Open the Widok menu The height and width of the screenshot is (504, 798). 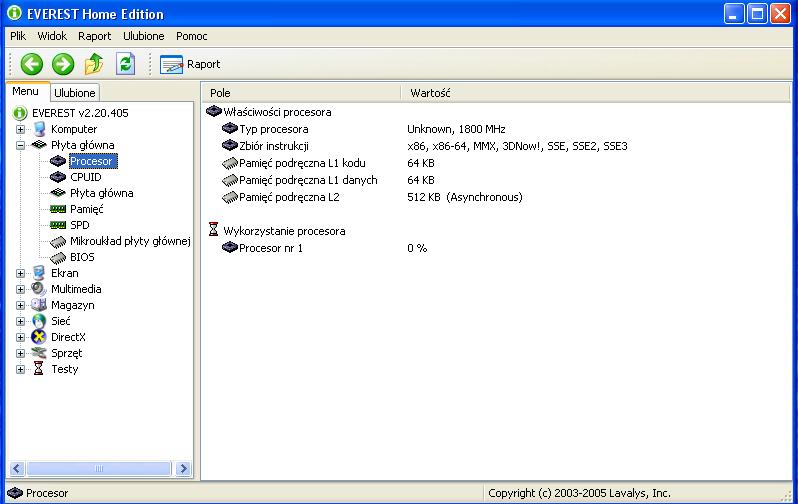point(52,36)
